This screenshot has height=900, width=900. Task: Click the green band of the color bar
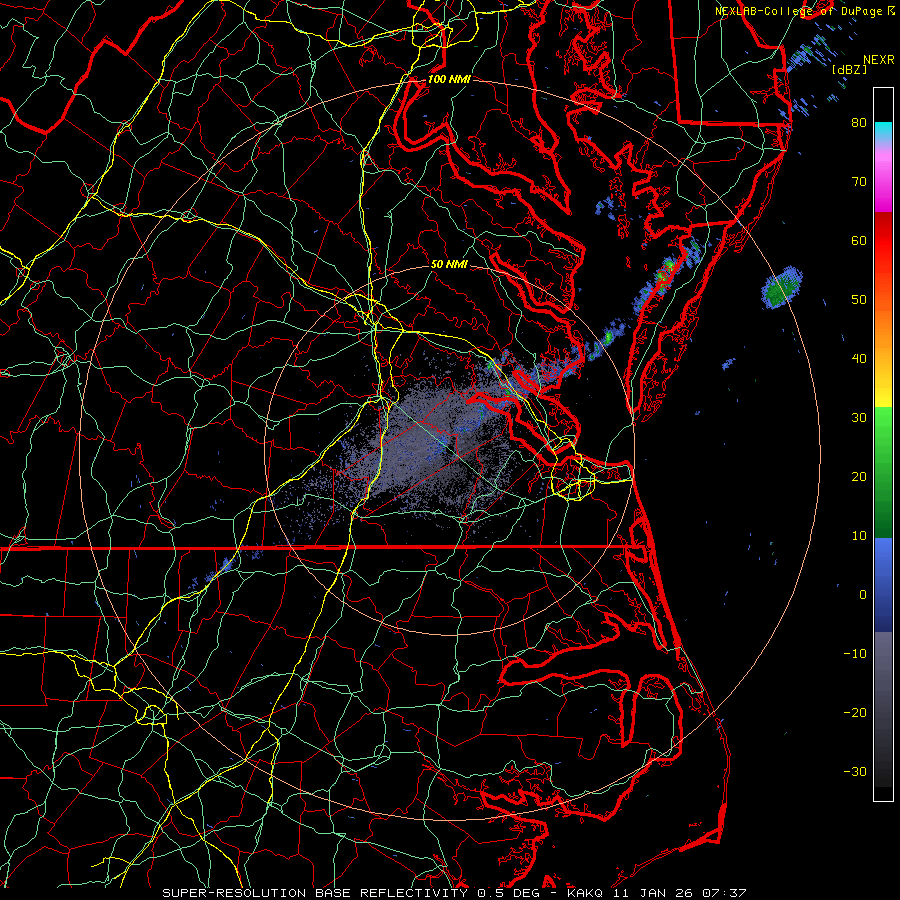coord(883,472)
